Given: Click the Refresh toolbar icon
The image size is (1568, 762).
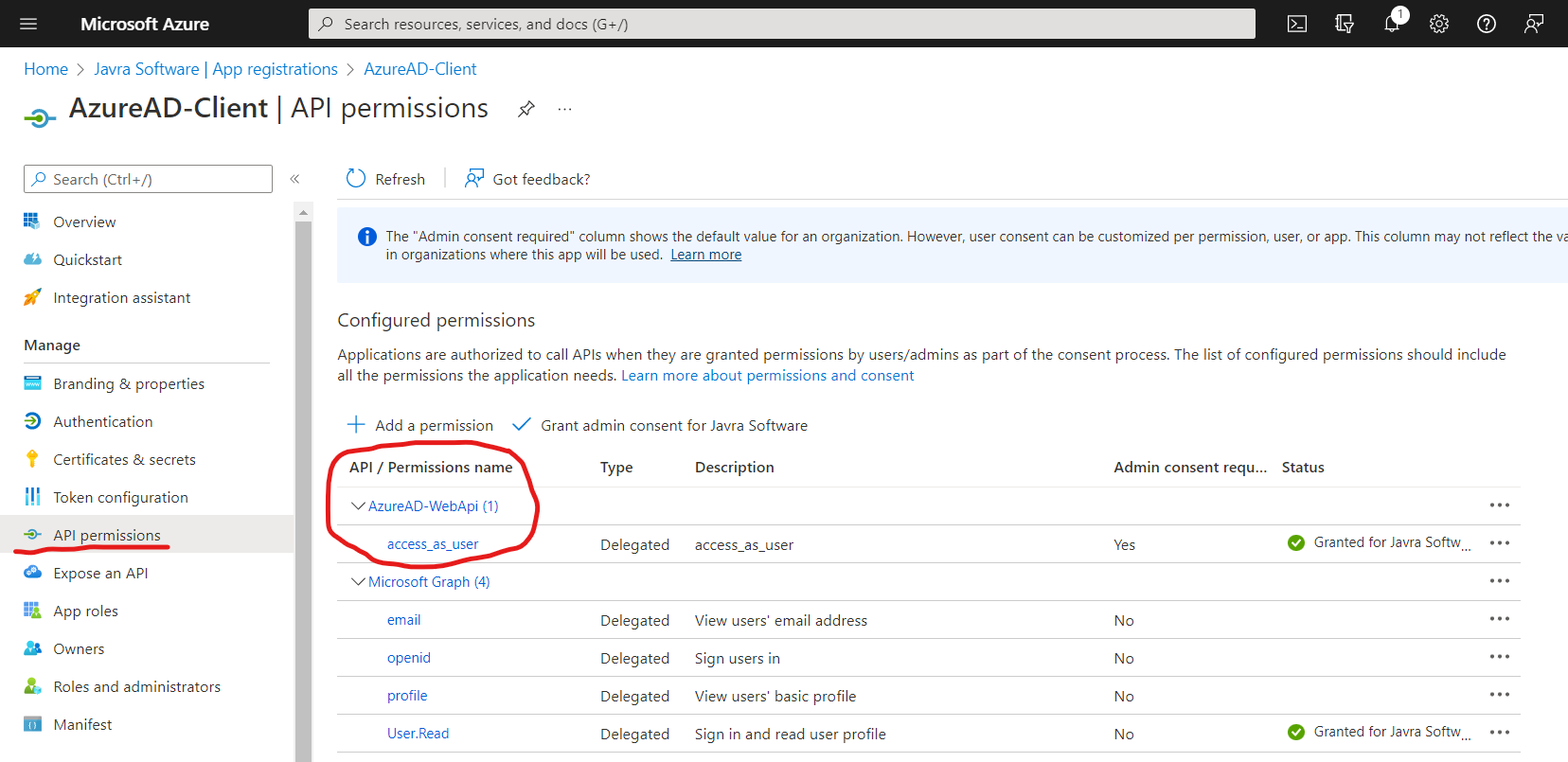Looking at the screenshot, I should 356,179.
